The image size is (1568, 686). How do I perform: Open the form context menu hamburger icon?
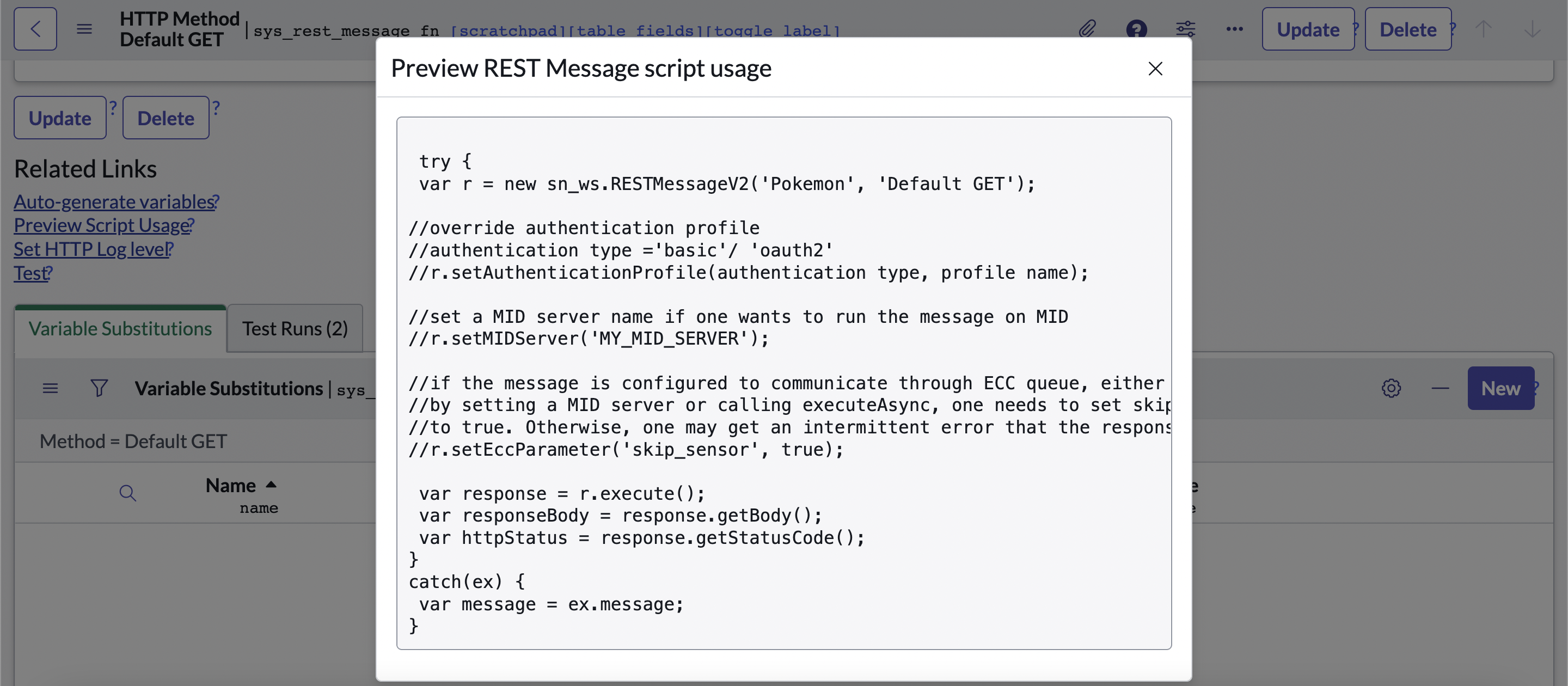[84, 29]
